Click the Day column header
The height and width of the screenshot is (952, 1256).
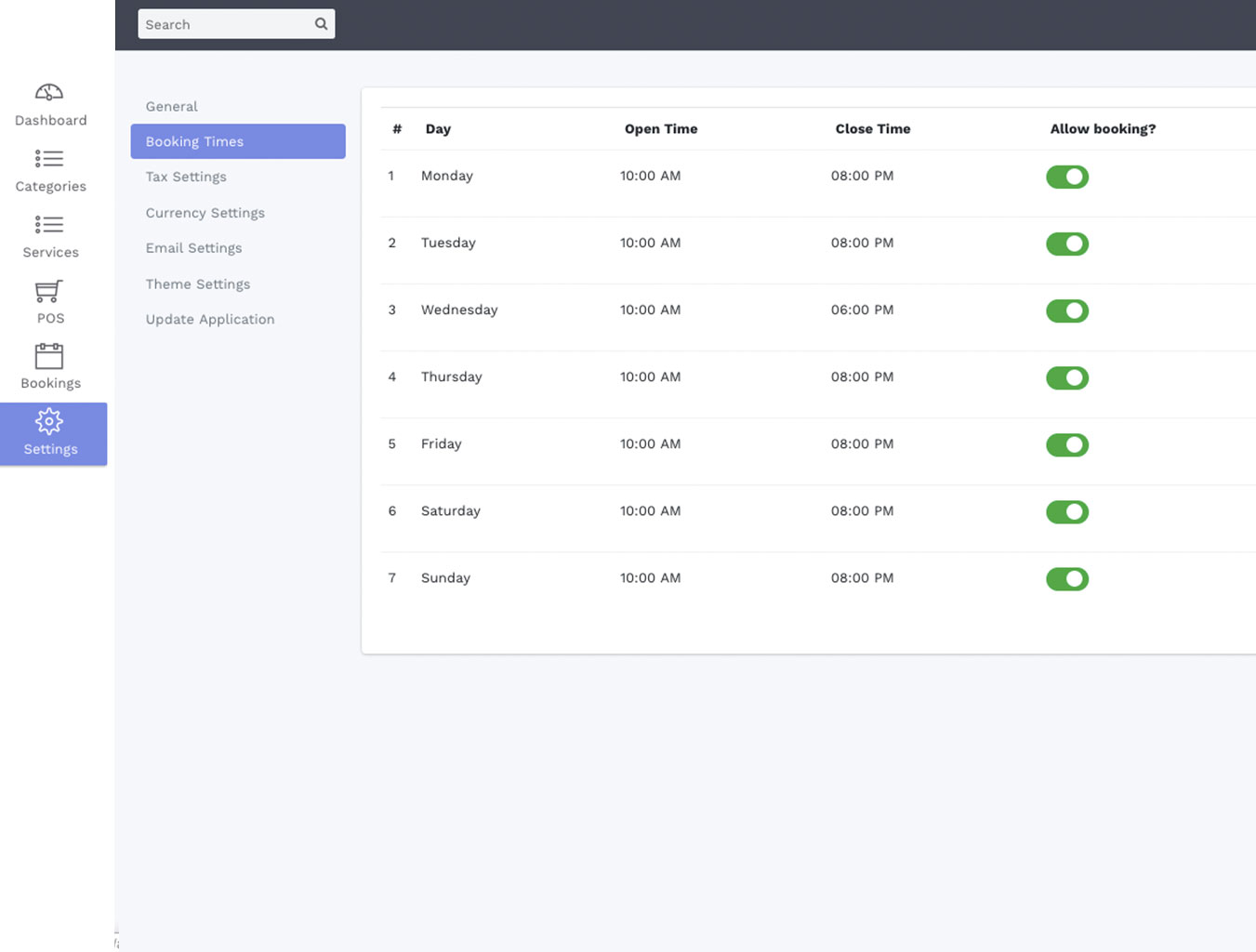pyautogui.click(x=438, y=129)
